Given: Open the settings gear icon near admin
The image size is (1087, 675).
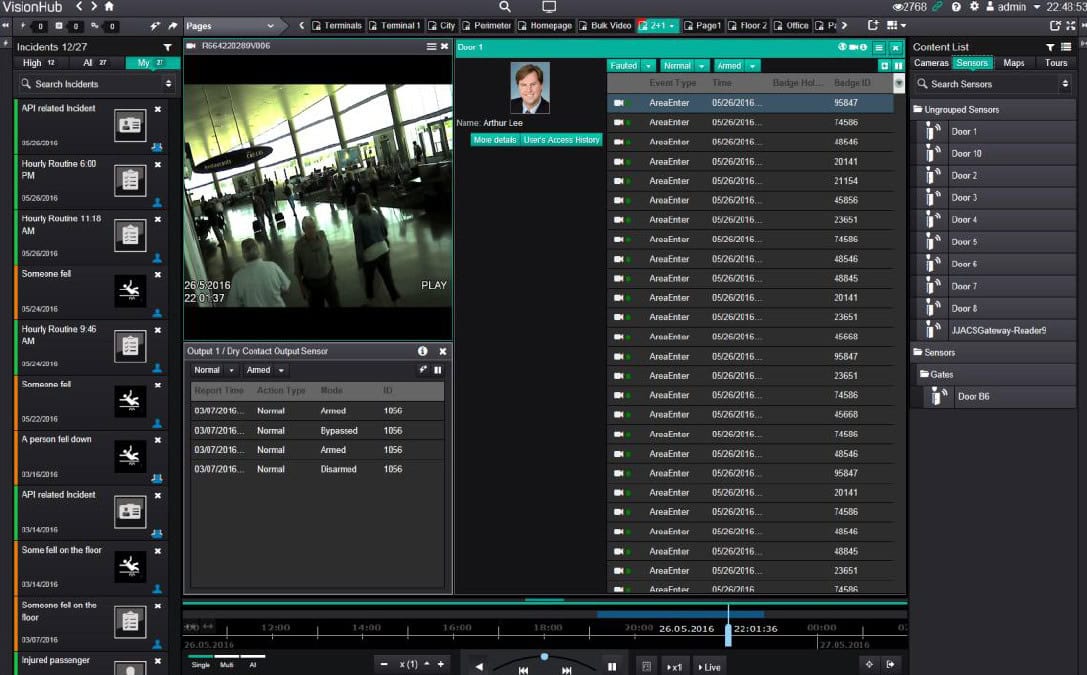Looking at the screenshot, I should (974, 7).
